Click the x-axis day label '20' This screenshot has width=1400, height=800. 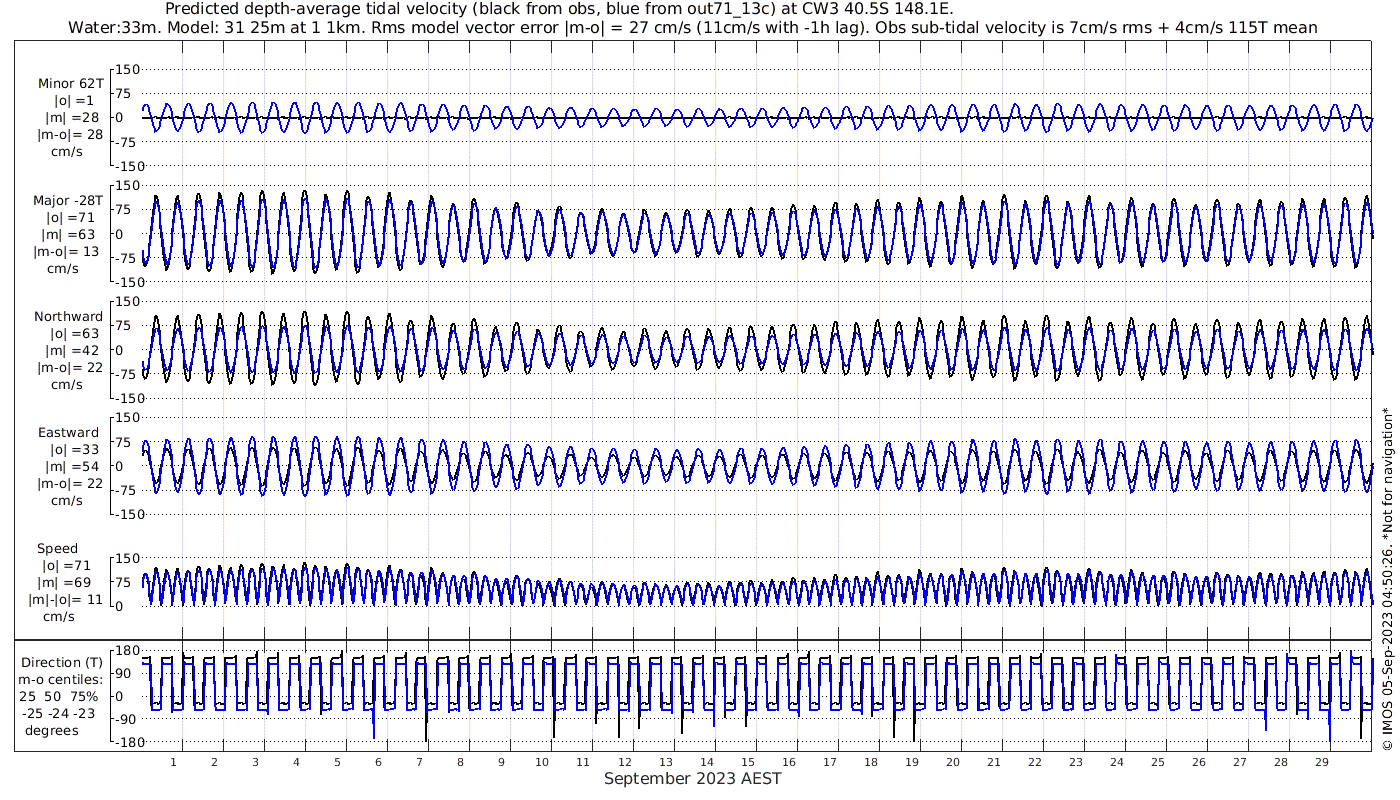tap(952, 761)
